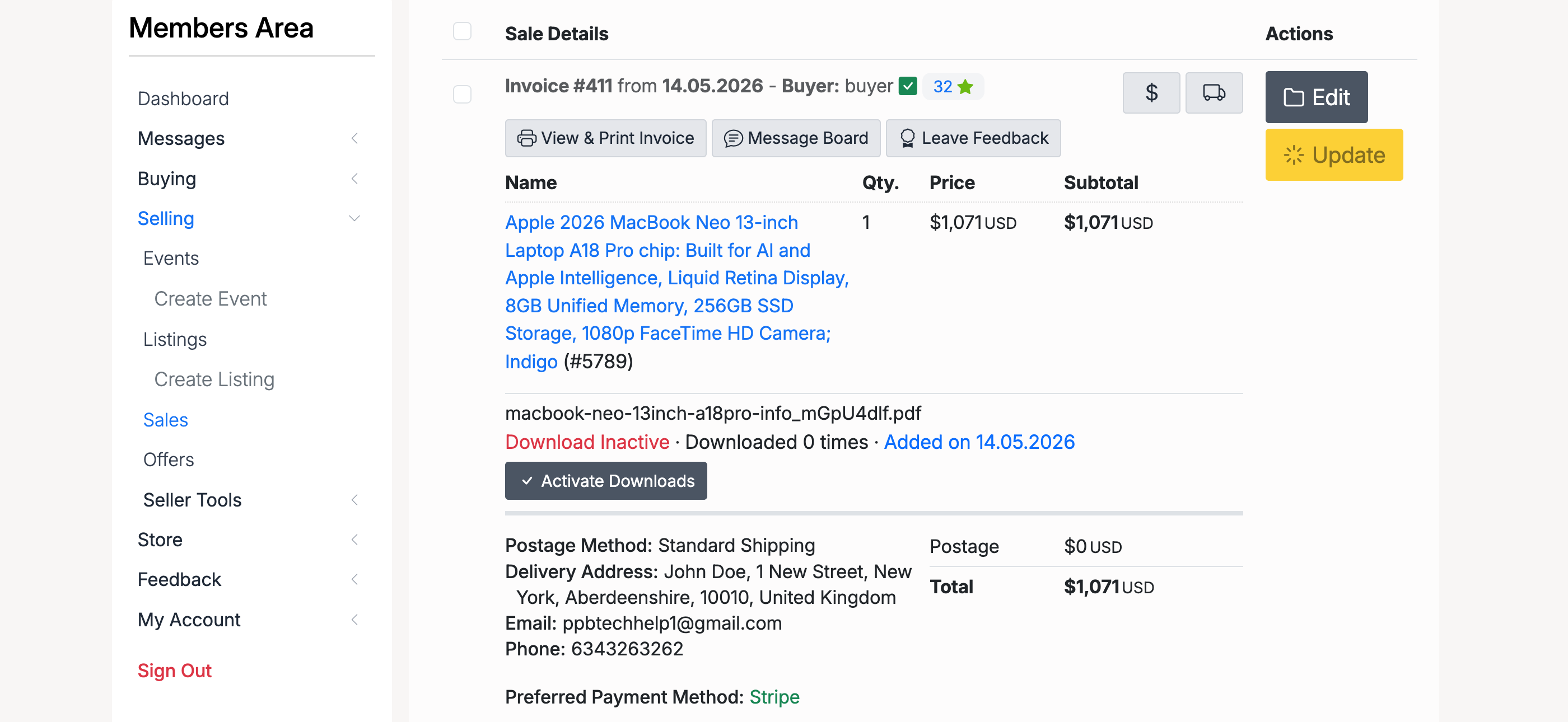Open My Account section
The width and height of the screenshot is (1568, 722).
click(189, 619)
